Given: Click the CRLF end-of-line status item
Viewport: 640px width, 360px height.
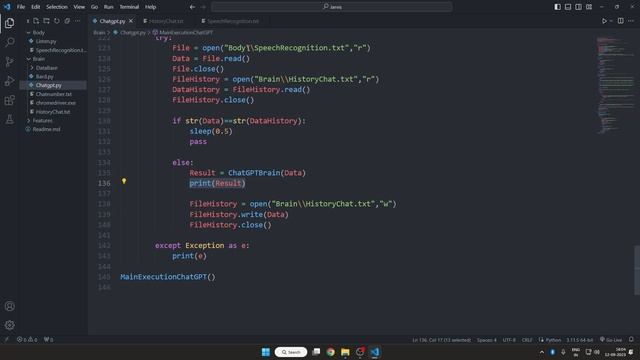Looking at the screenshot, I should click(527, 340).
